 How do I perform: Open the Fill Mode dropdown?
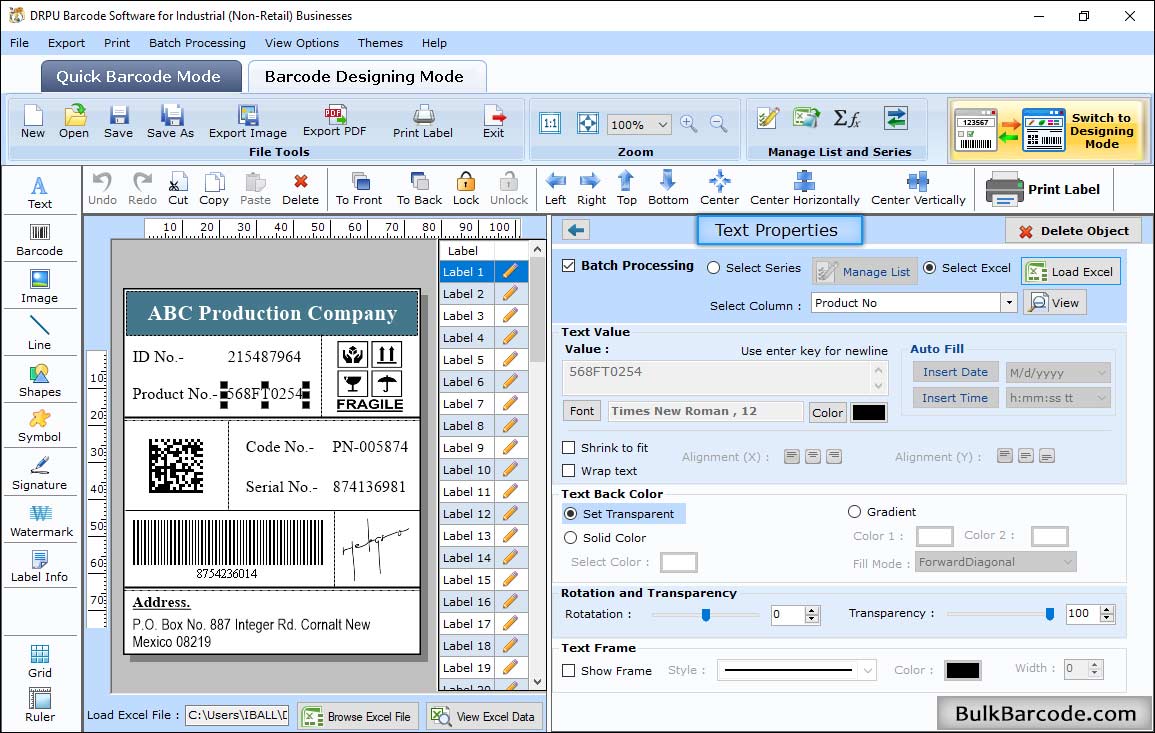(x=1067, y=562)
